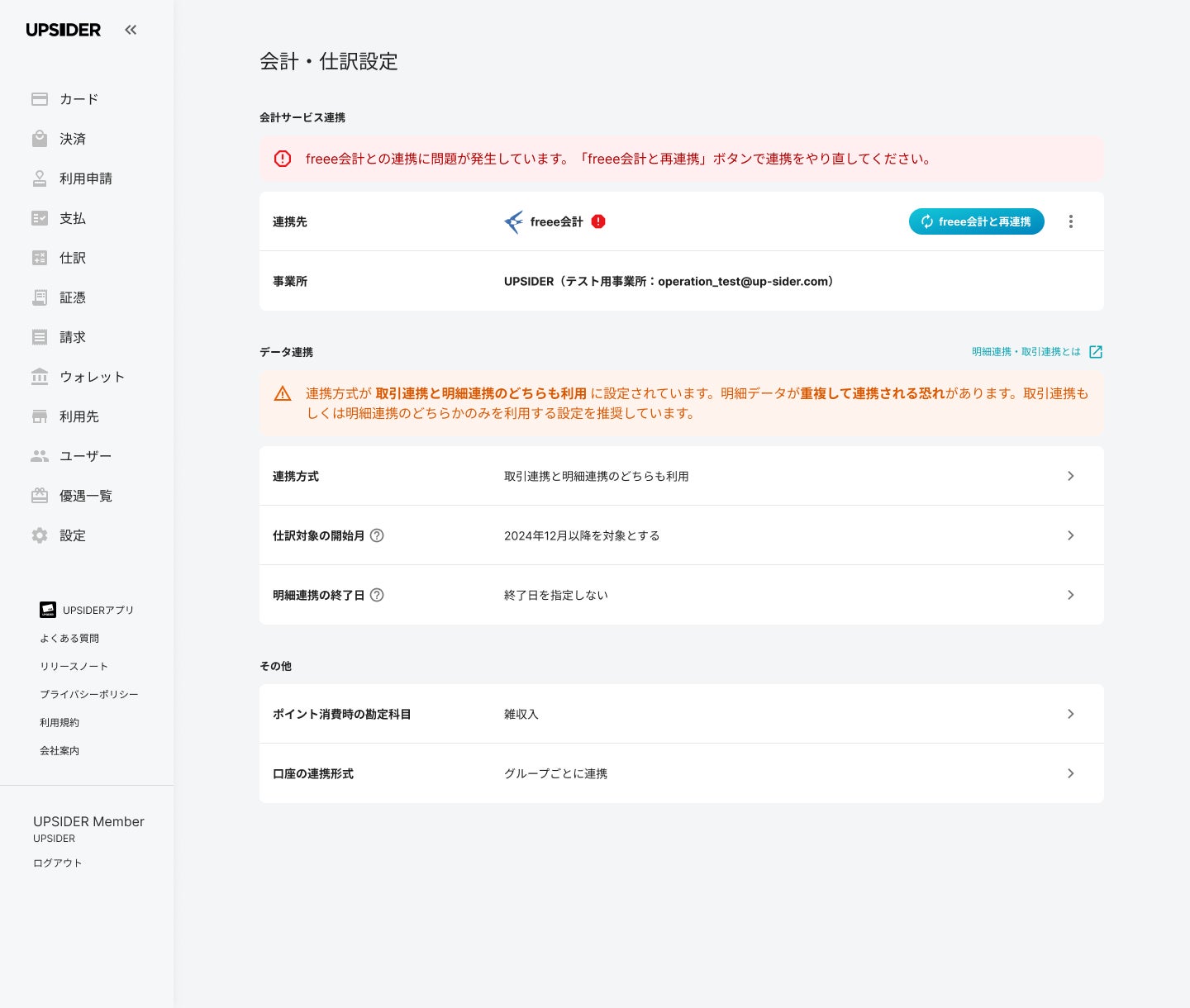Go to 支払 in the sidebar
The height and width of the screenshot is (1008, 1190).
point(73,218)
